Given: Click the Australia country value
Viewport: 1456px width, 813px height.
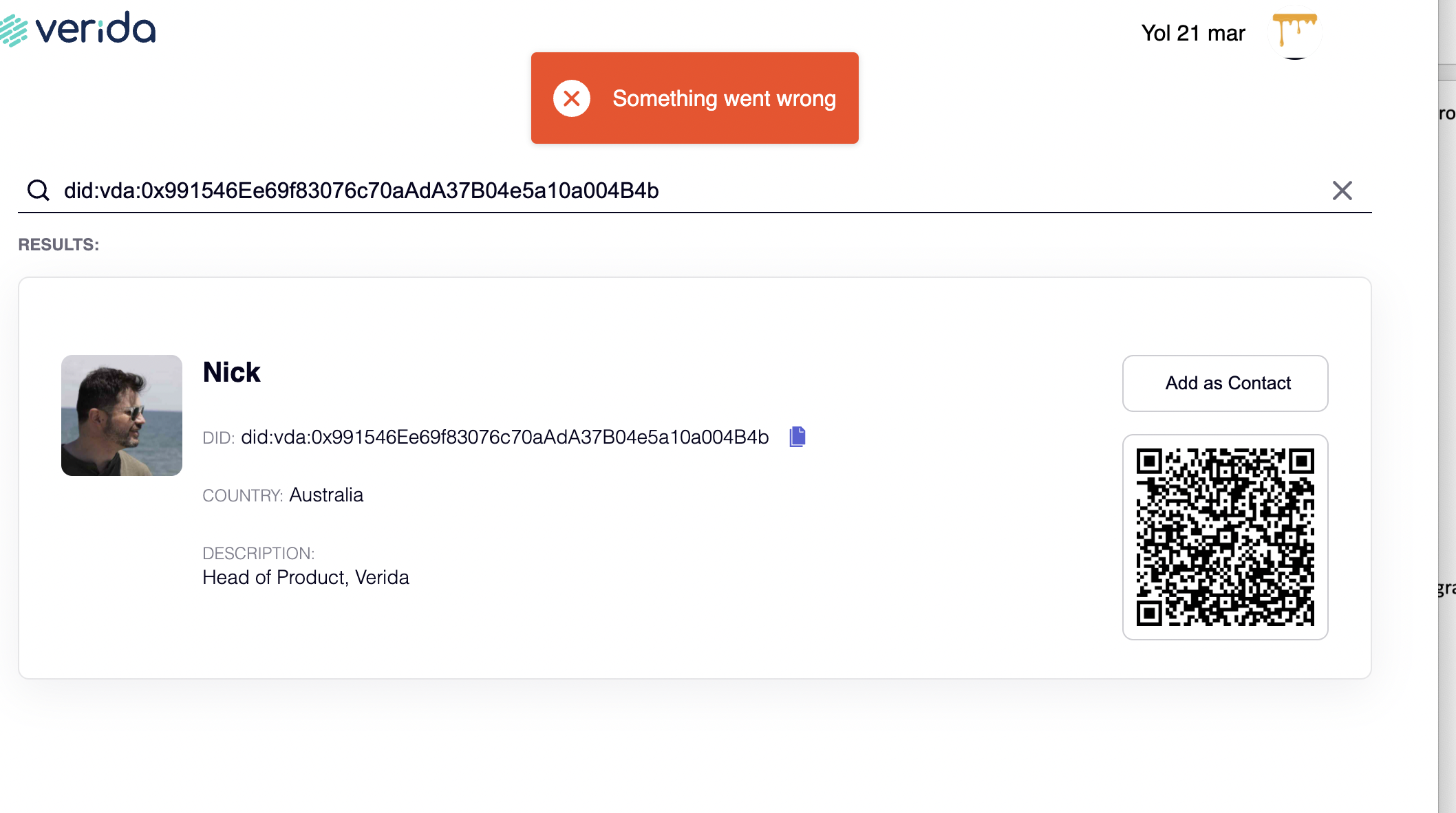Looking at the screenshot, I should point(326,495).
